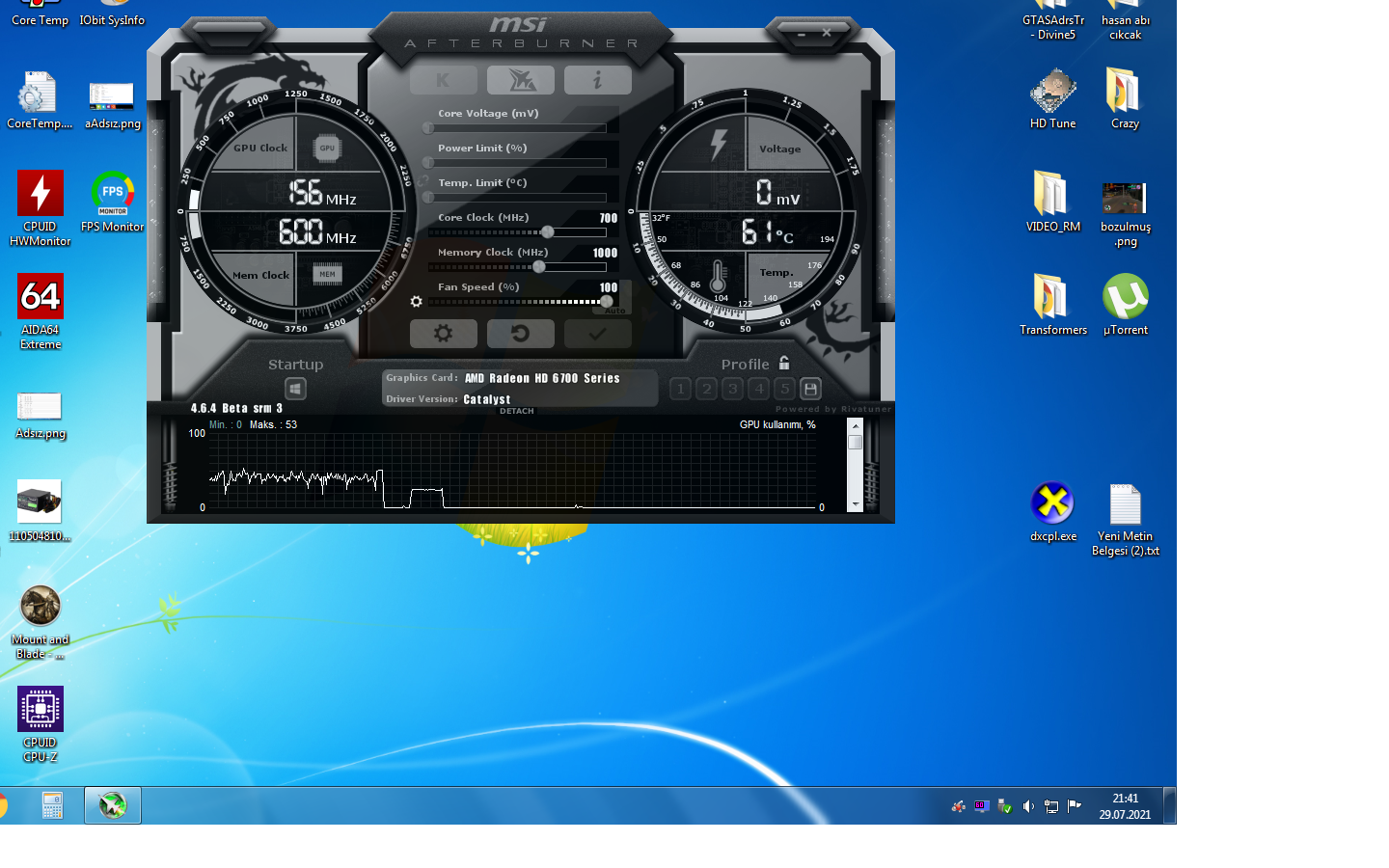Select the µTorrent desktop icon

(x=1125, y=305)
